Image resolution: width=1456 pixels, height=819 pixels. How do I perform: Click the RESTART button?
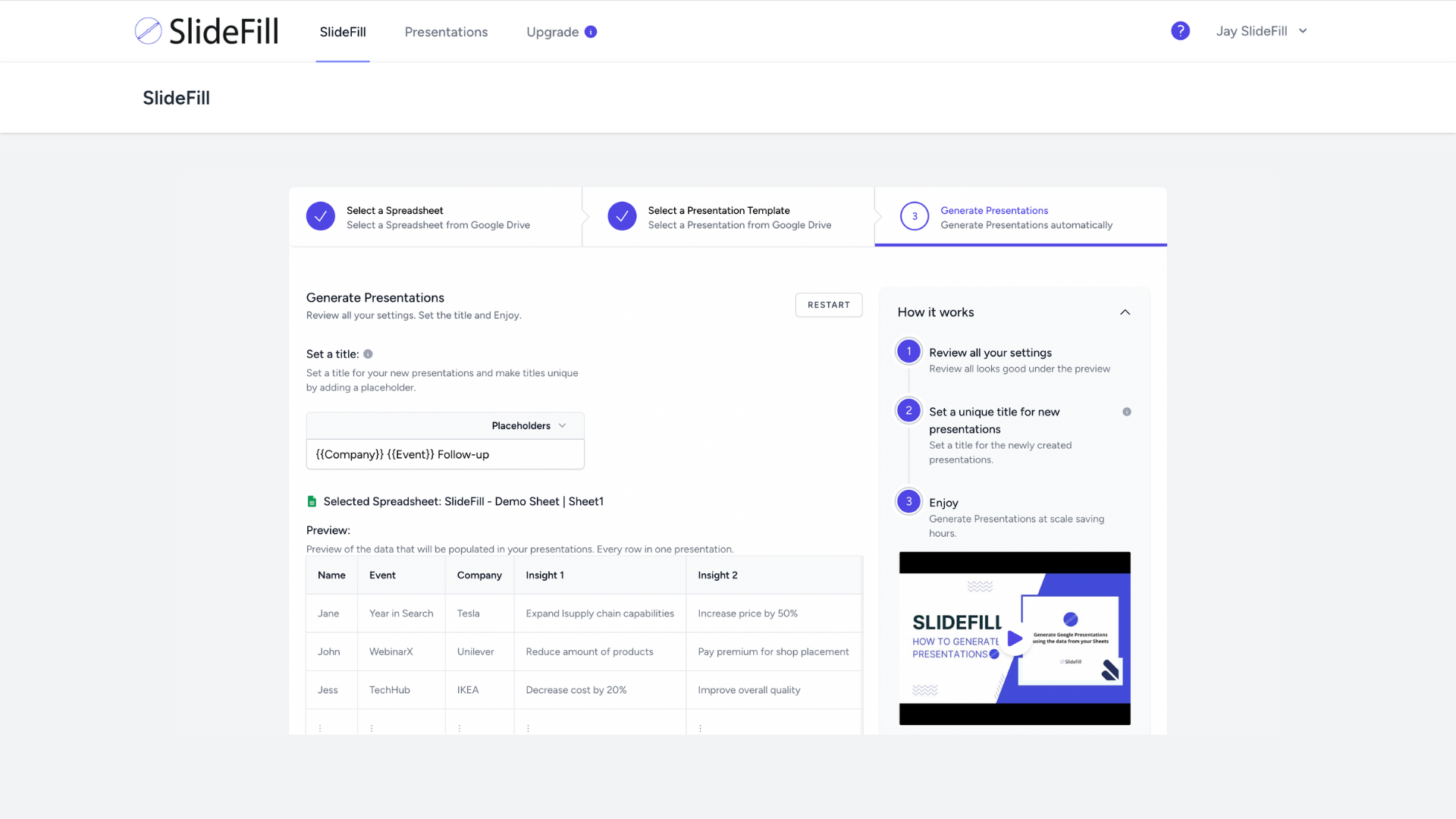tap(829, 304)
